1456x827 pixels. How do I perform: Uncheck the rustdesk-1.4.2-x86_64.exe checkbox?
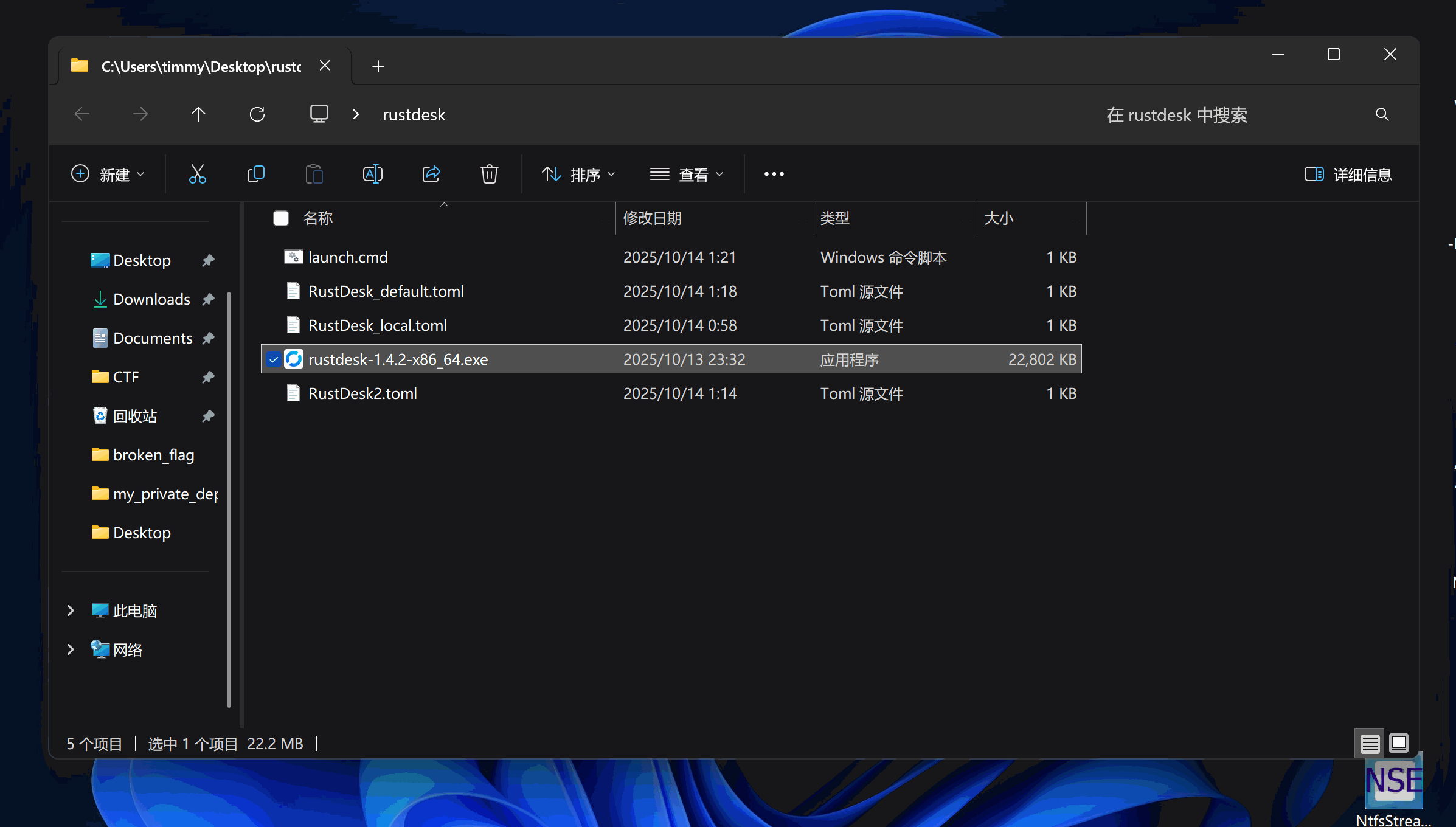coord(274,359)
